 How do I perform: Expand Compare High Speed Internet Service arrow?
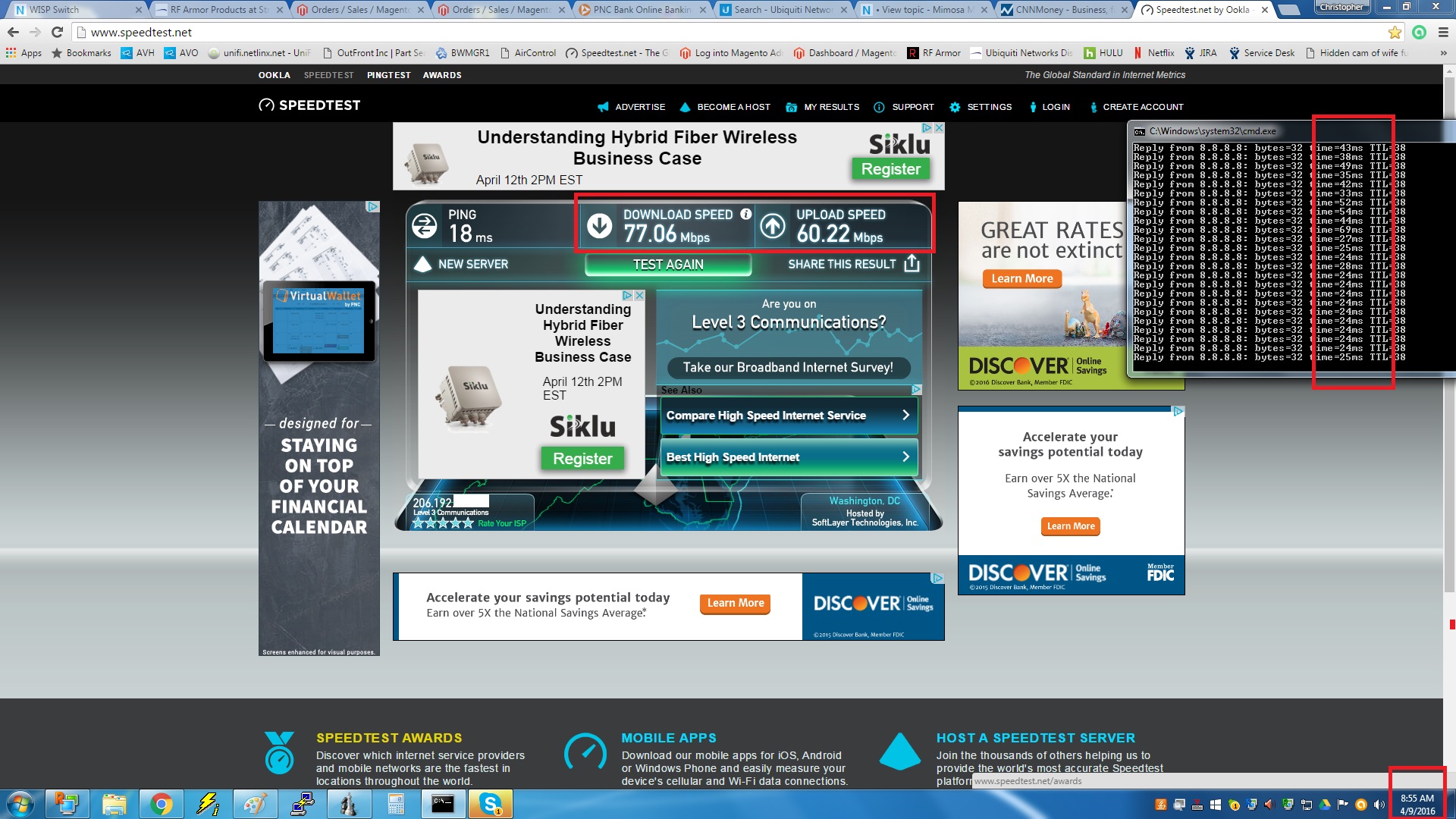coord(905,416)
